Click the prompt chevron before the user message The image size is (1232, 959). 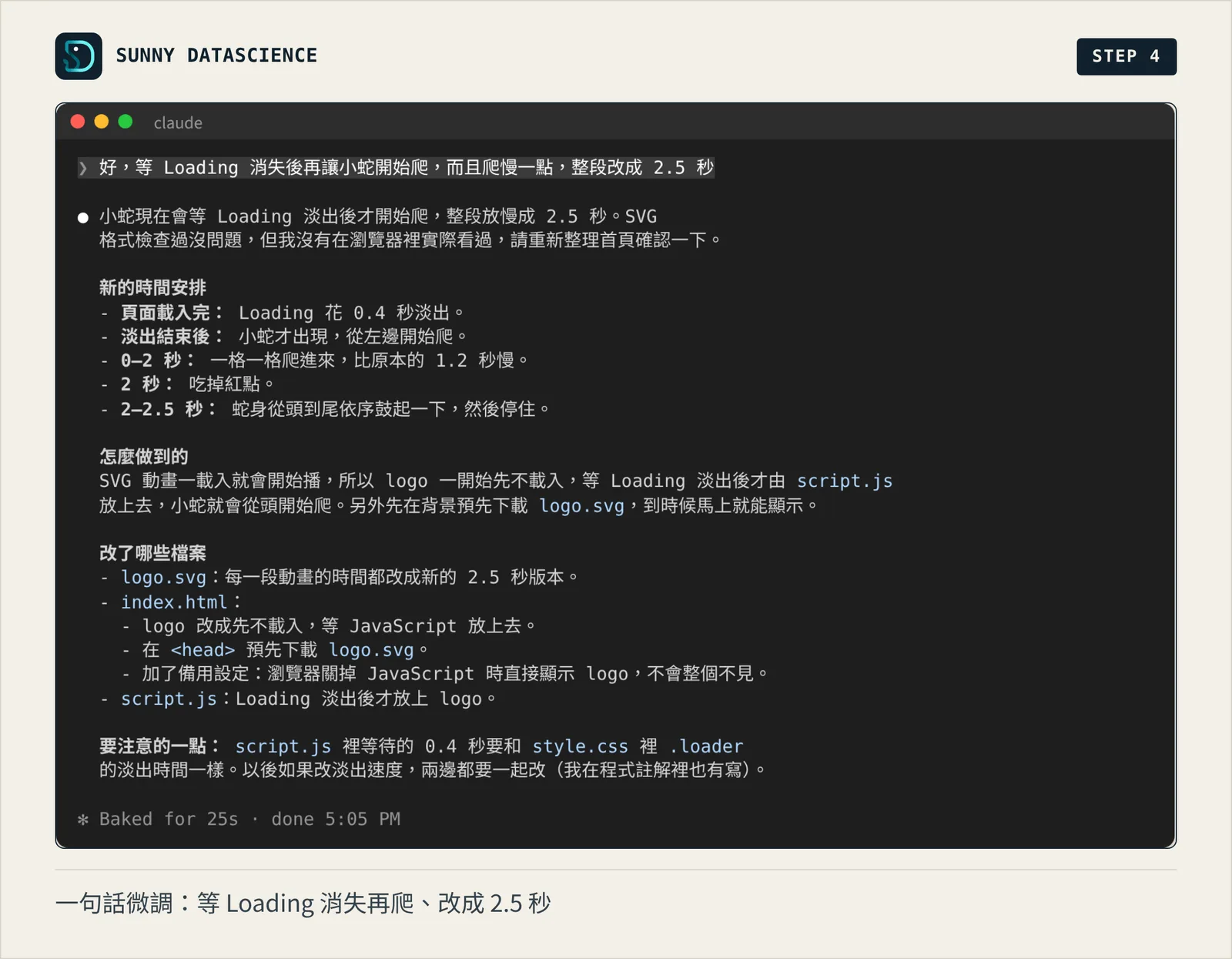pos(83,168)
